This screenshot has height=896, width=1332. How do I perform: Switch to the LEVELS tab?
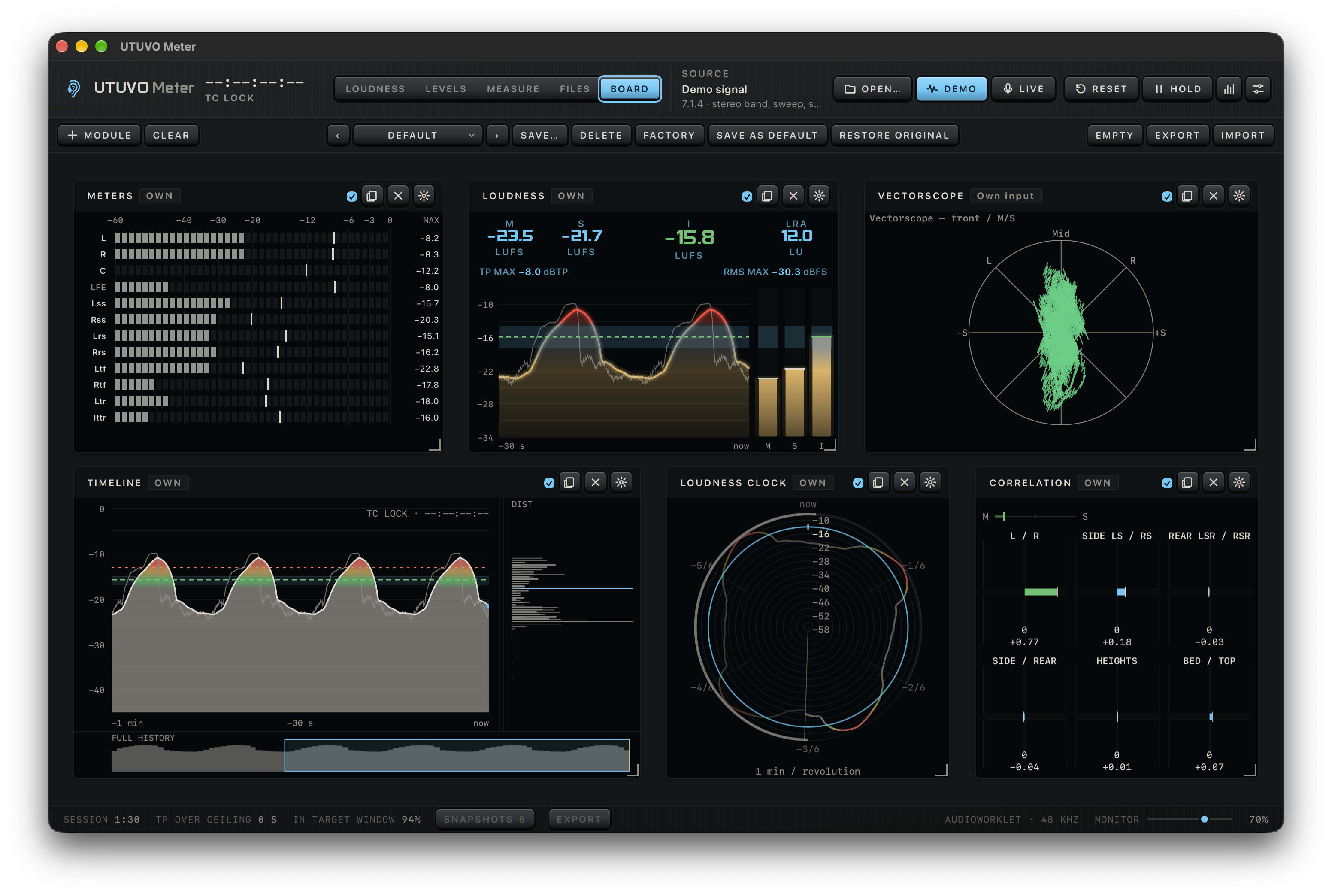tap(446, 89)
